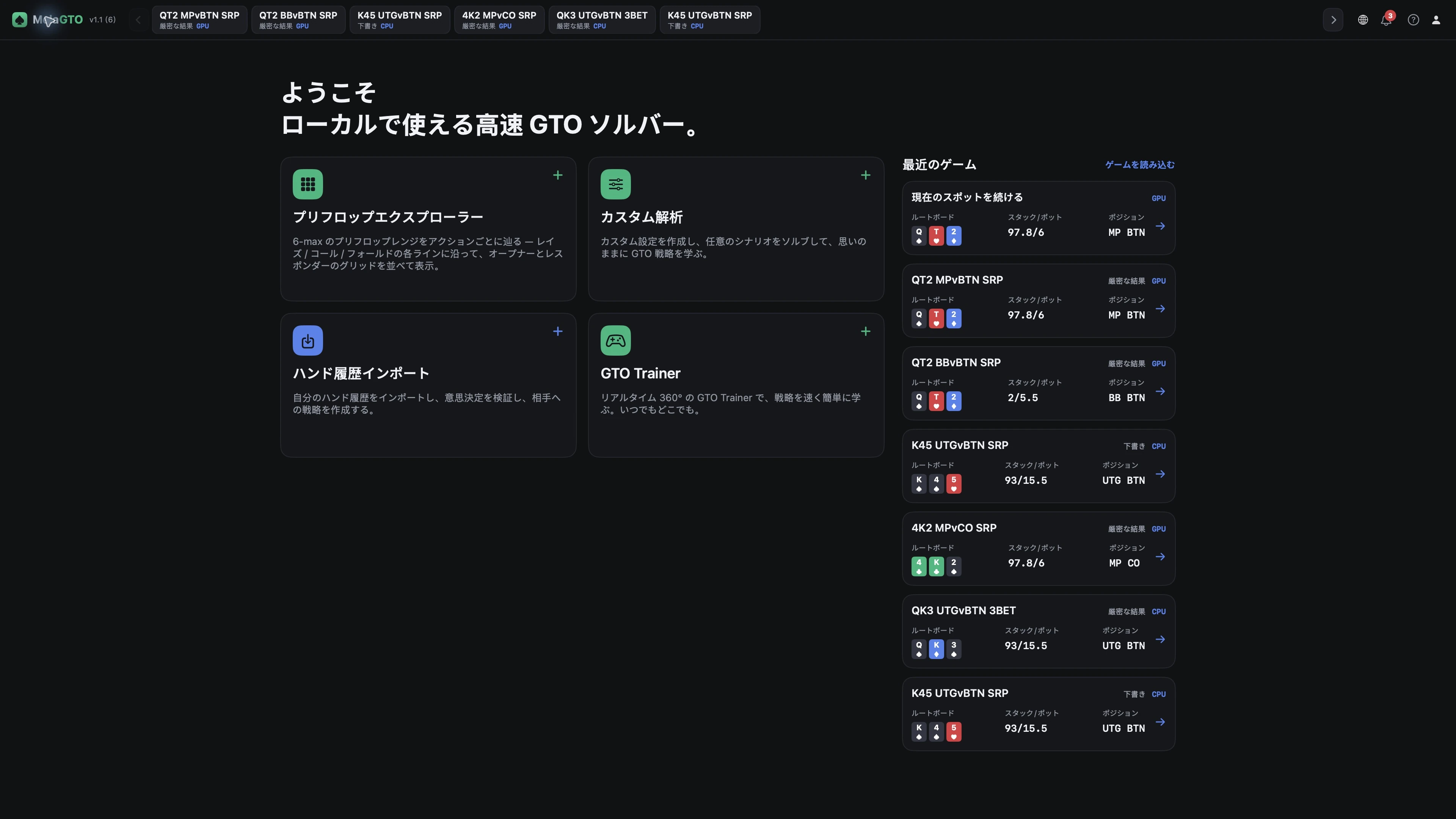Open カスタム解析 card title
Image resolution: width=1456 pixels, height=819 pixels.
coord(642,217)
